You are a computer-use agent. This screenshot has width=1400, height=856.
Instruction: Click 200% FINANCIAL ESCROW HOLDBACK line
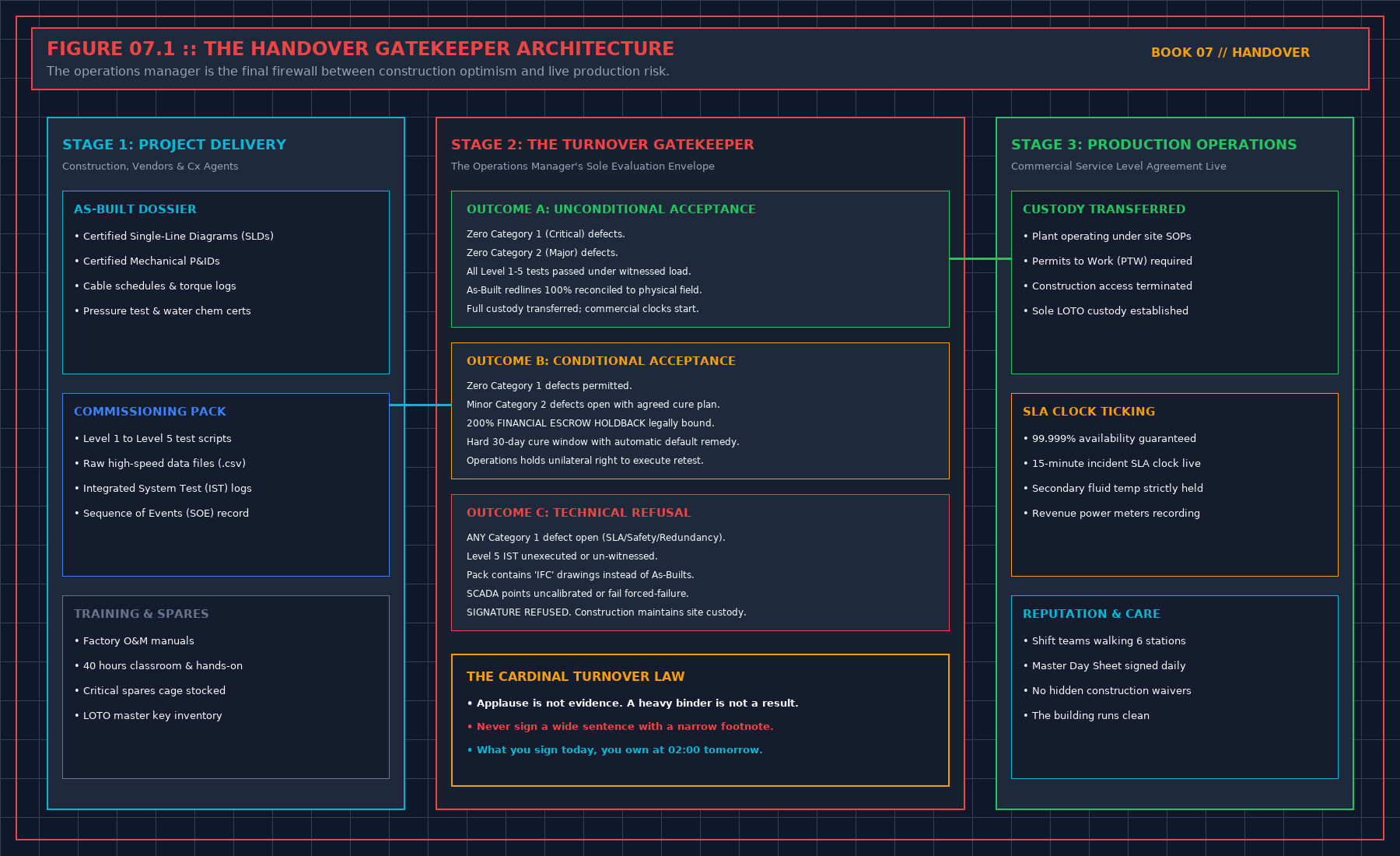click(x=590, y=423)
